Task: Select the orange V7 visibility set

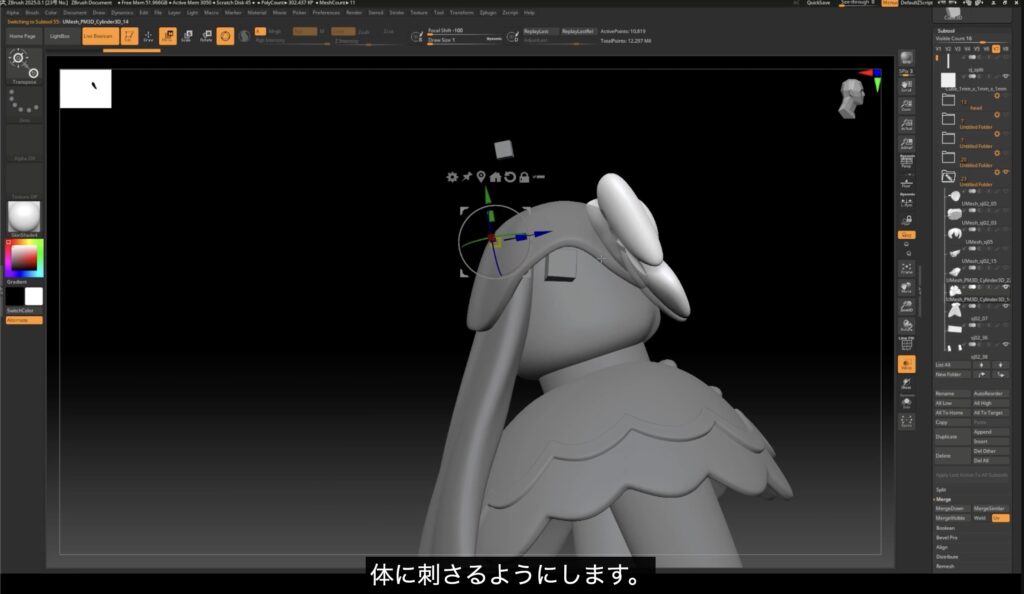Action: (996, 49)
